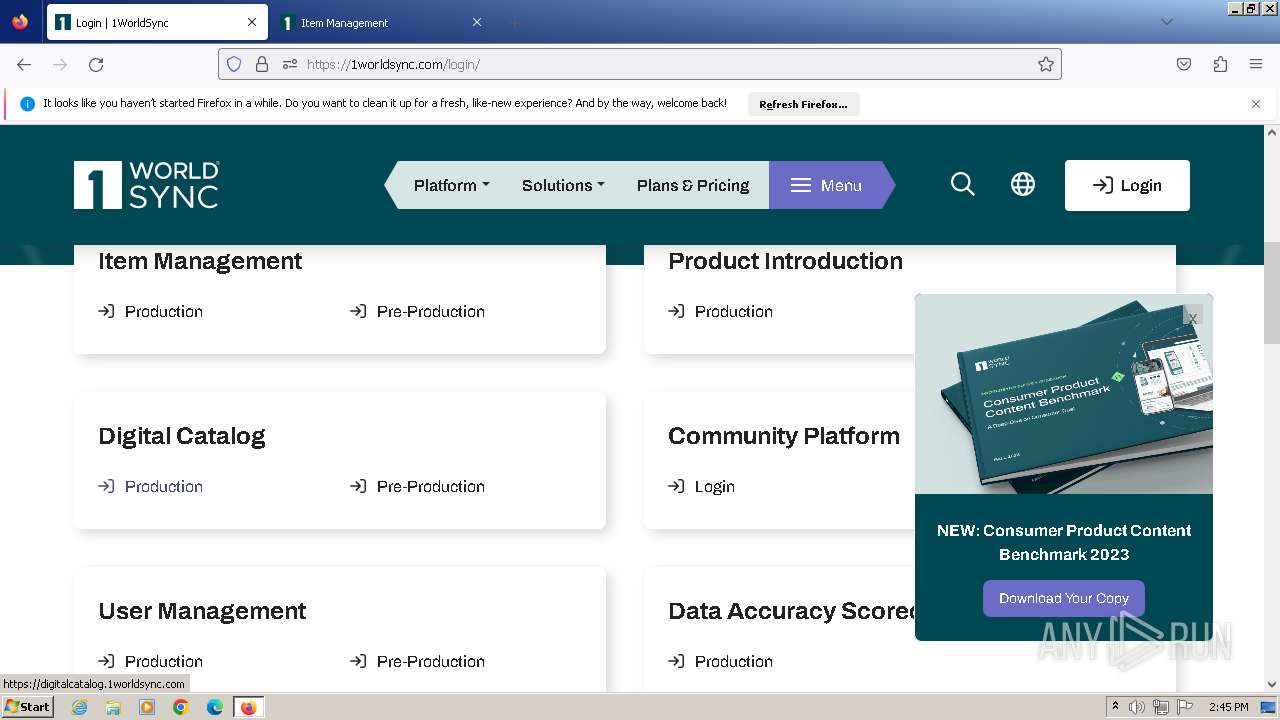Click the Windows Start button

[x=28, y=706]
